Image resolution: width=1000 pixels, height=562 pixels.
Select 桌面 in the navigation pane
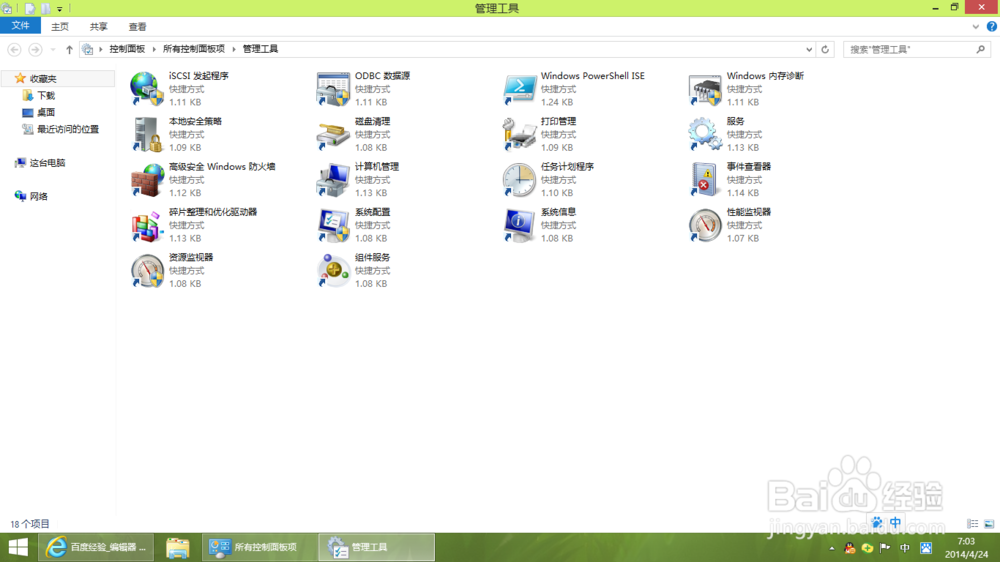pyautogui.click(x=46, y=112)
